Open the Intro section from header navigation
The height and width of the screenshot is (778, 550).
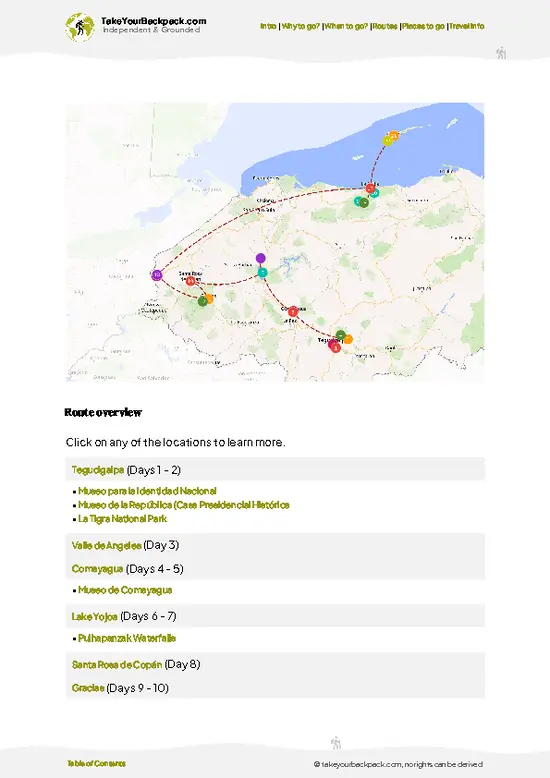pyautogui.click(x=268, y=26)
